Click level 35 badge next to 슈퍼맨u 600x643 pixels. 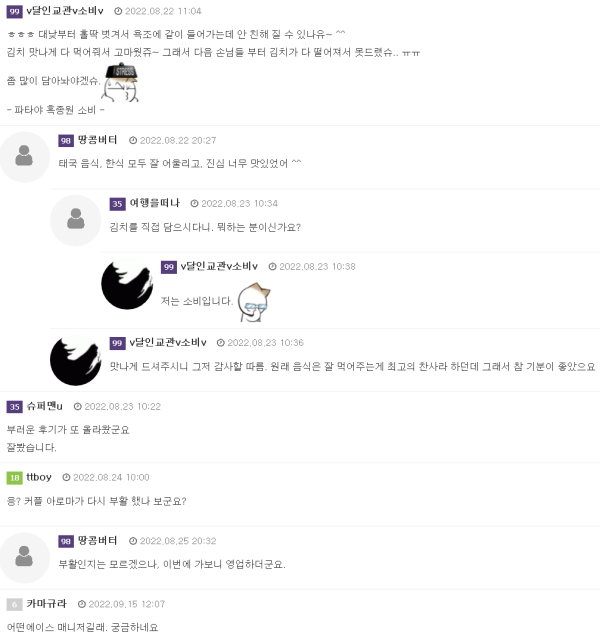[x=14, y=407]
